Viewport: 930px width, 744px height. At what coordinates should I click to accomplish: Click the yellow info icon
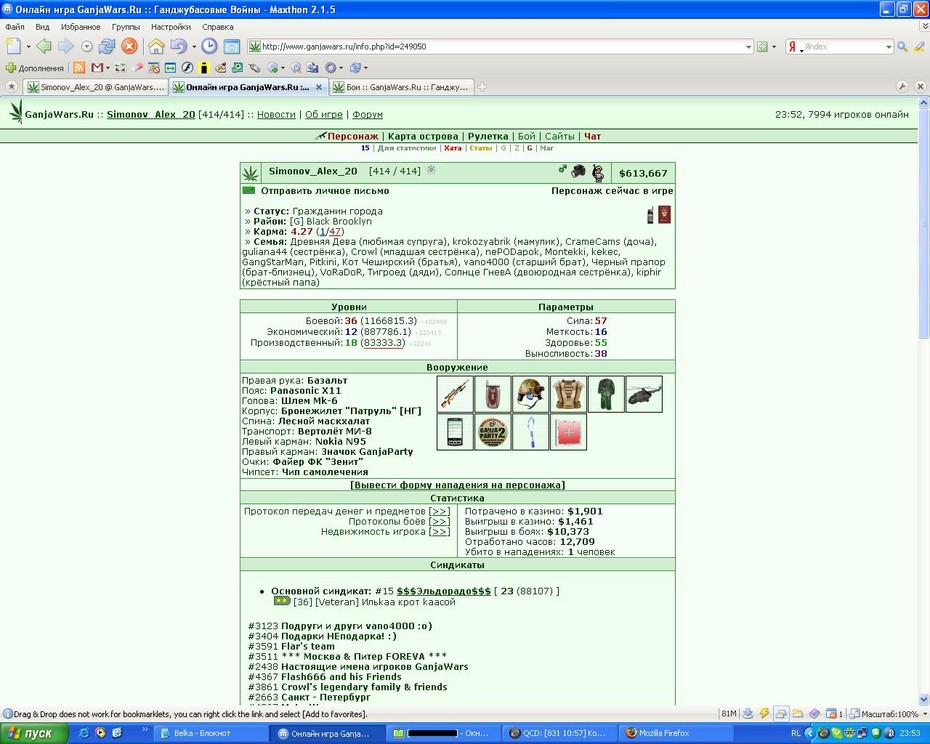click(203, 68)
